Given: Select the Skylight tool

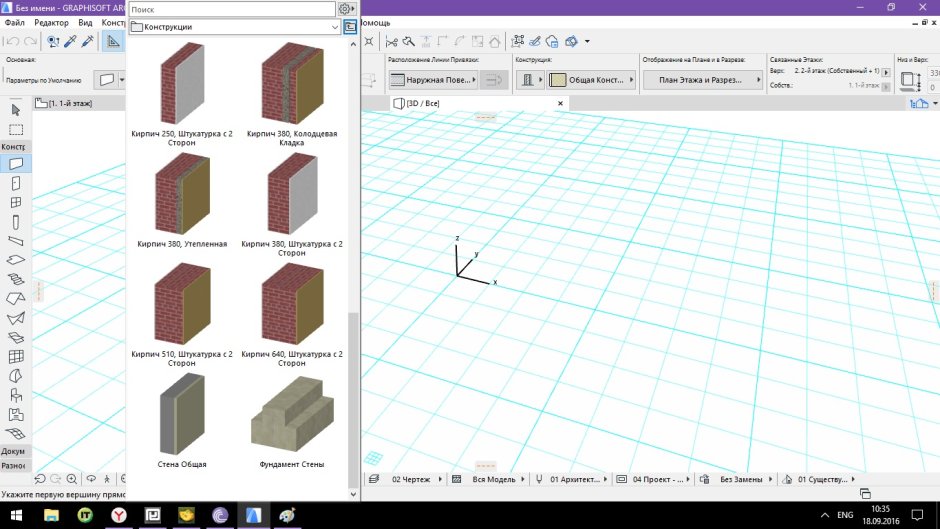Looking at the screenshot, I should pyautogui.click(x=16, y=337).
